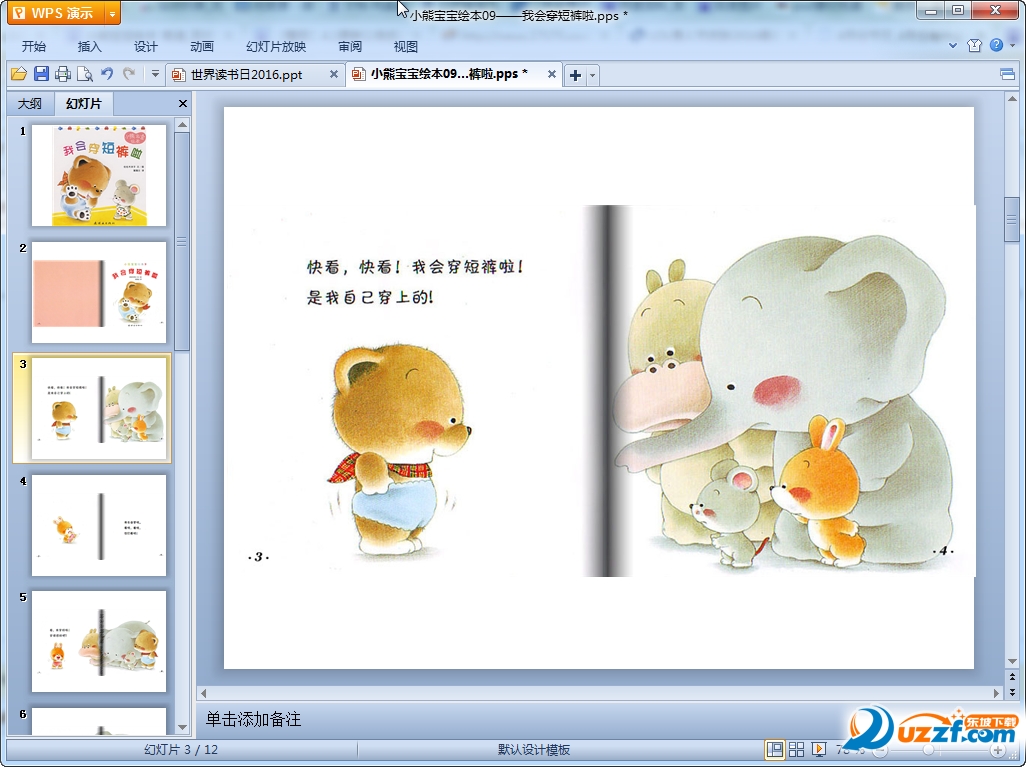
Task: Expand the new document dropdown arrow
Action: point(593,75)
